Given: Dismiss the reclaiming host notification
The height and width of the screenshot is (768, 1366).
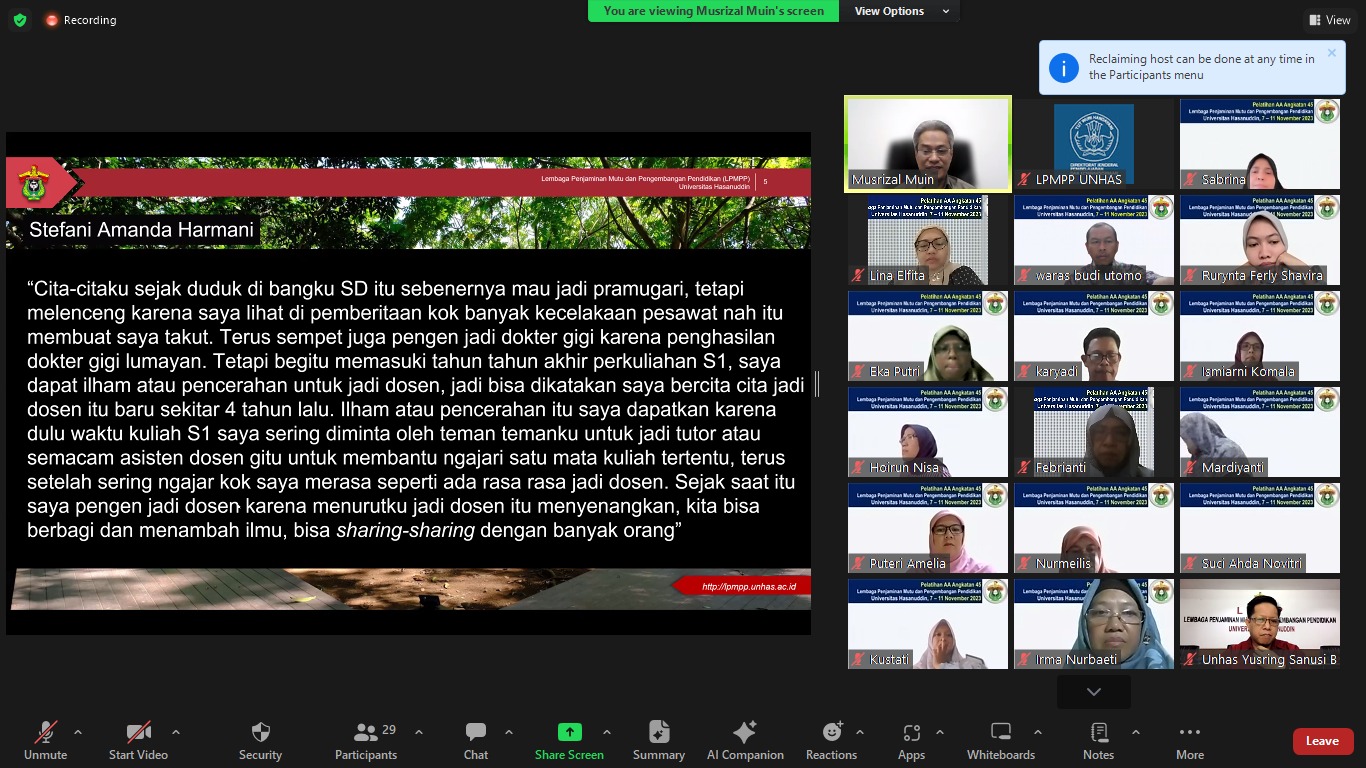Looking at the screenshot, I should pos(1331,53).
